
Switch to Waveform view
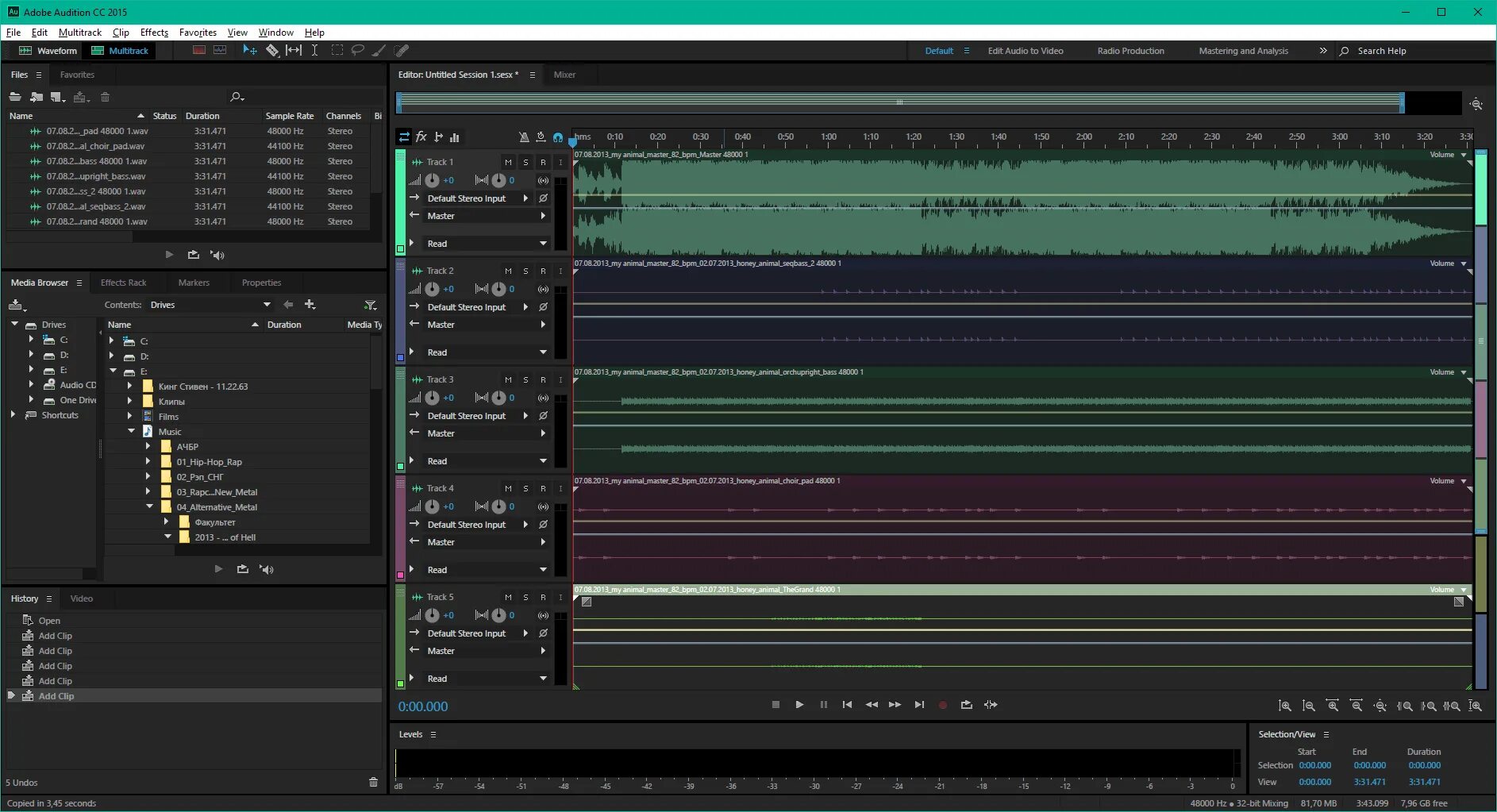(x=48, y=51)
